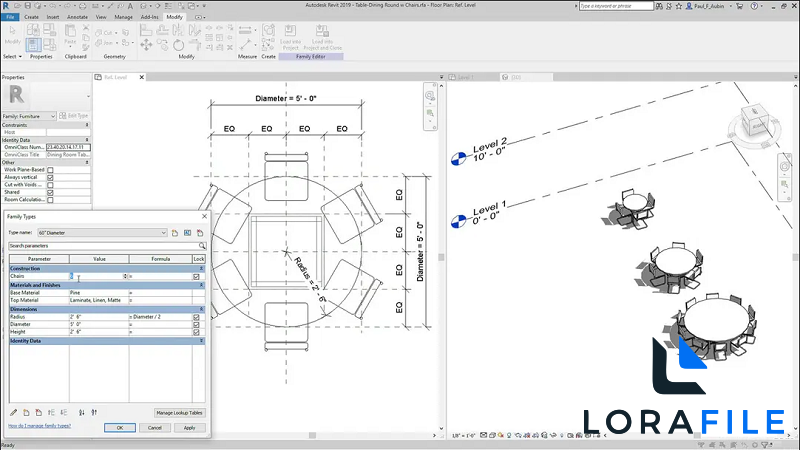Click the search magnifier in Family Types
800x450 pixels.
202,246
